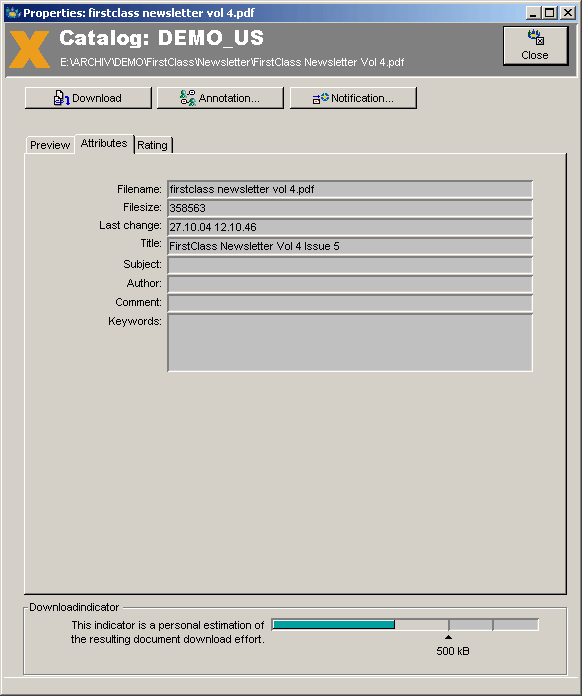Click the title bar application icon
This screenshot has width=582, height=696.
13,12
